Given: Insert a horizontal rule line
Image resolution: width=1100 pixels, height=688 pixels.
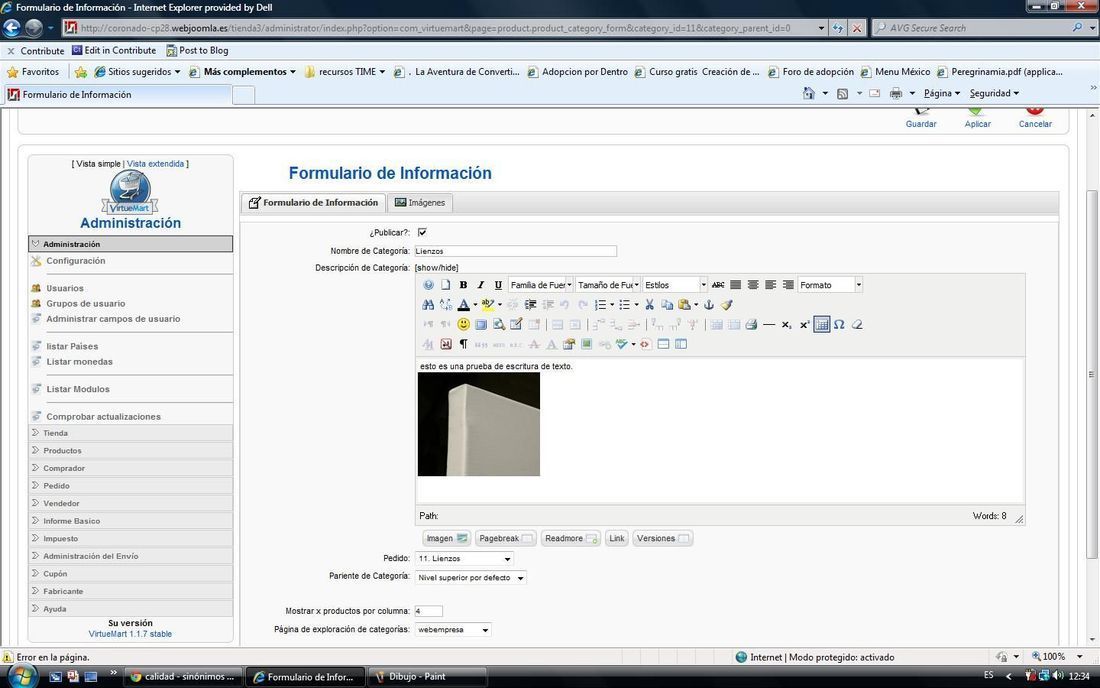Looking at the screenshot, I should click(769, 325).
